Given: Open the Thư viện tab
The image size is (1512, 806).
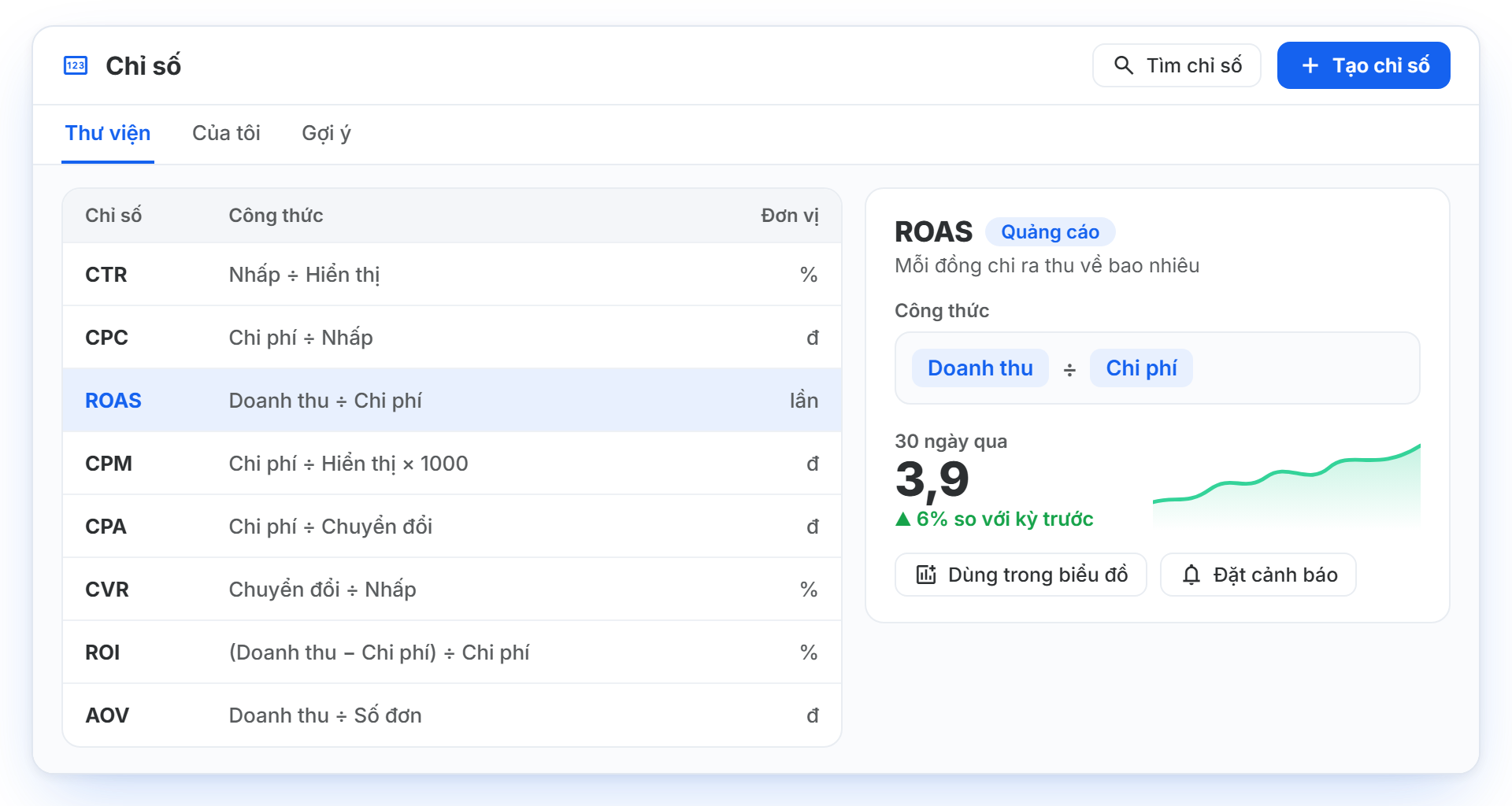Looking at the screenshot, I should 108,133.
